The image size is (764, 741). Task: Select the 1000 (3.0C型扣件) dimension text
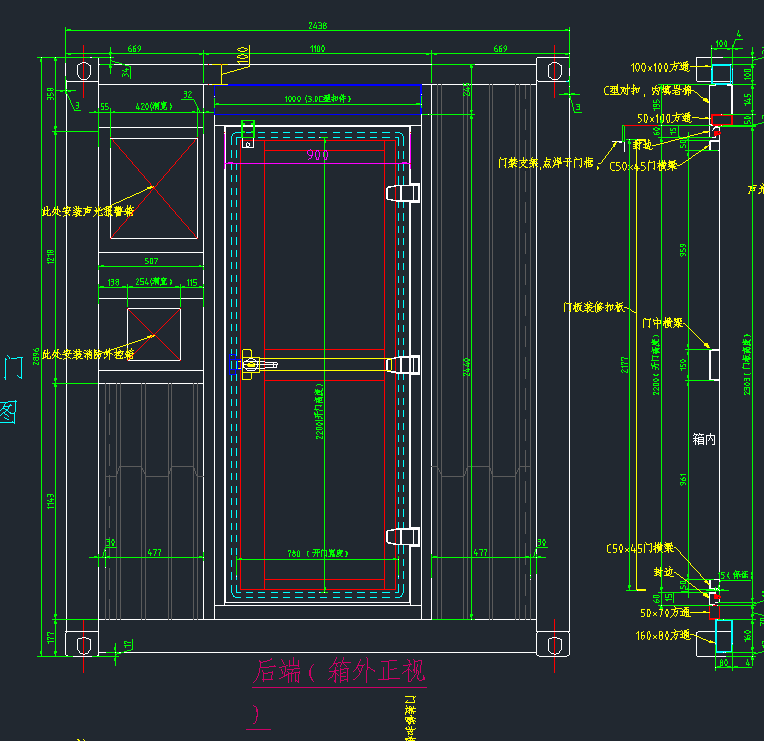click(x=316, y=99)
